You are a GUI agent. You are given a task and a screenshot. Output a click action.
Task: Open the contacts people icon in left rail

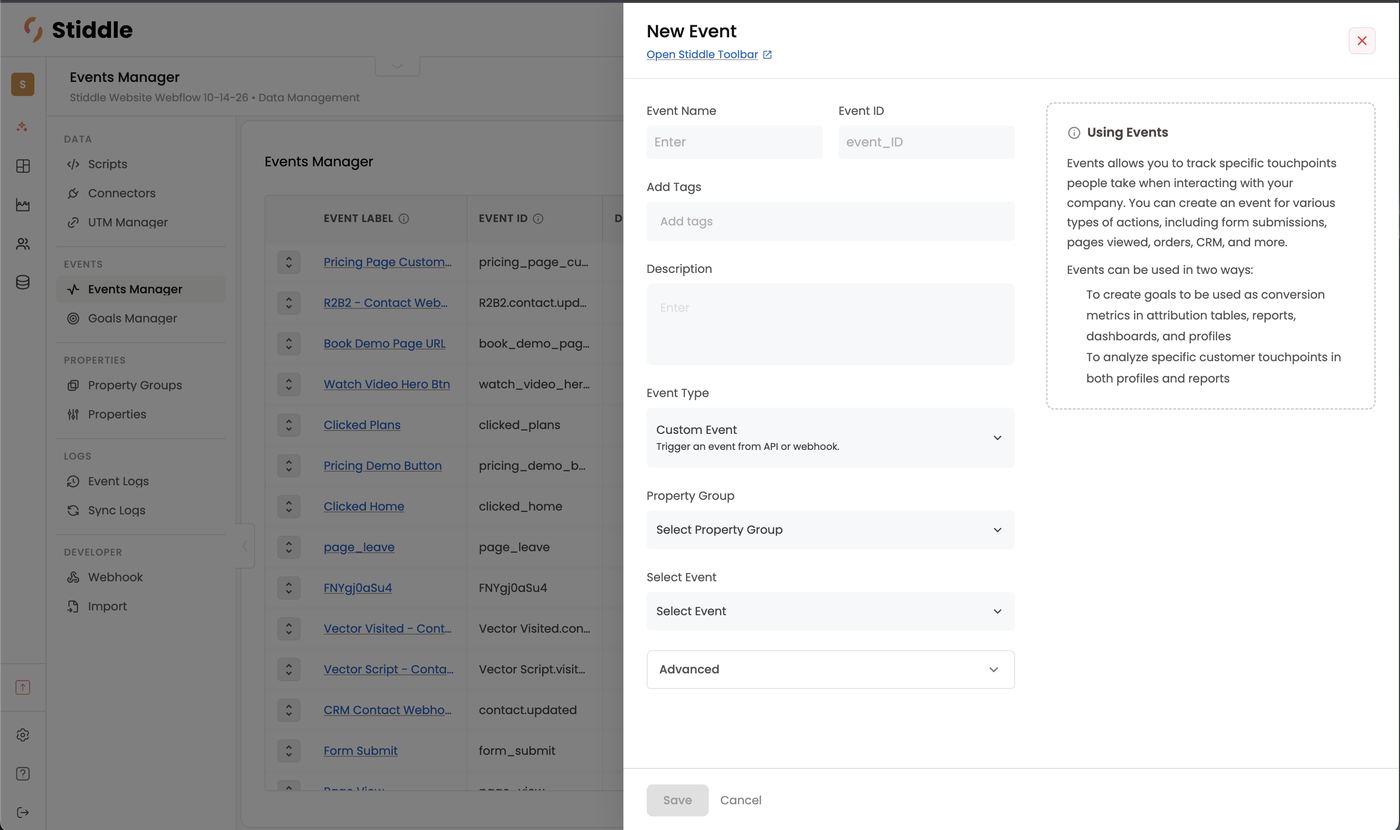(23, 244)
